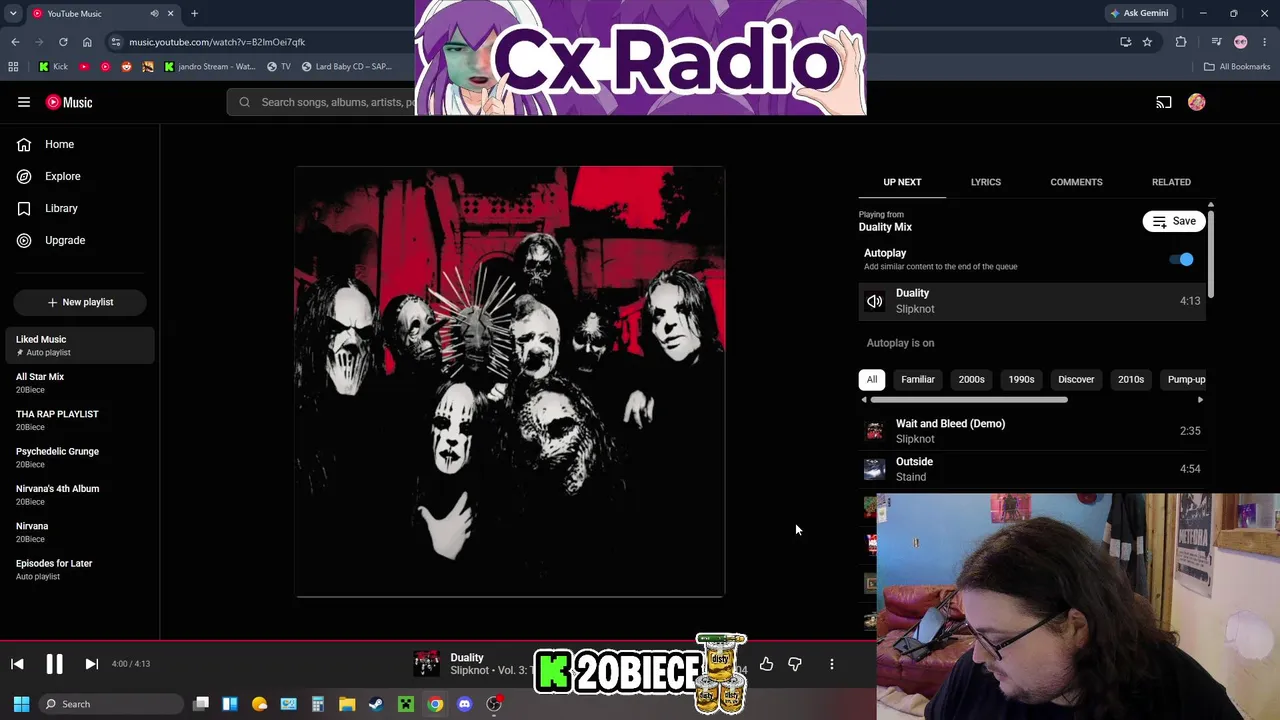The width and height of the screenshot is (1280, 720).
Task: Play Outside by Staind from queue
Action: [x=1032, y=469]
